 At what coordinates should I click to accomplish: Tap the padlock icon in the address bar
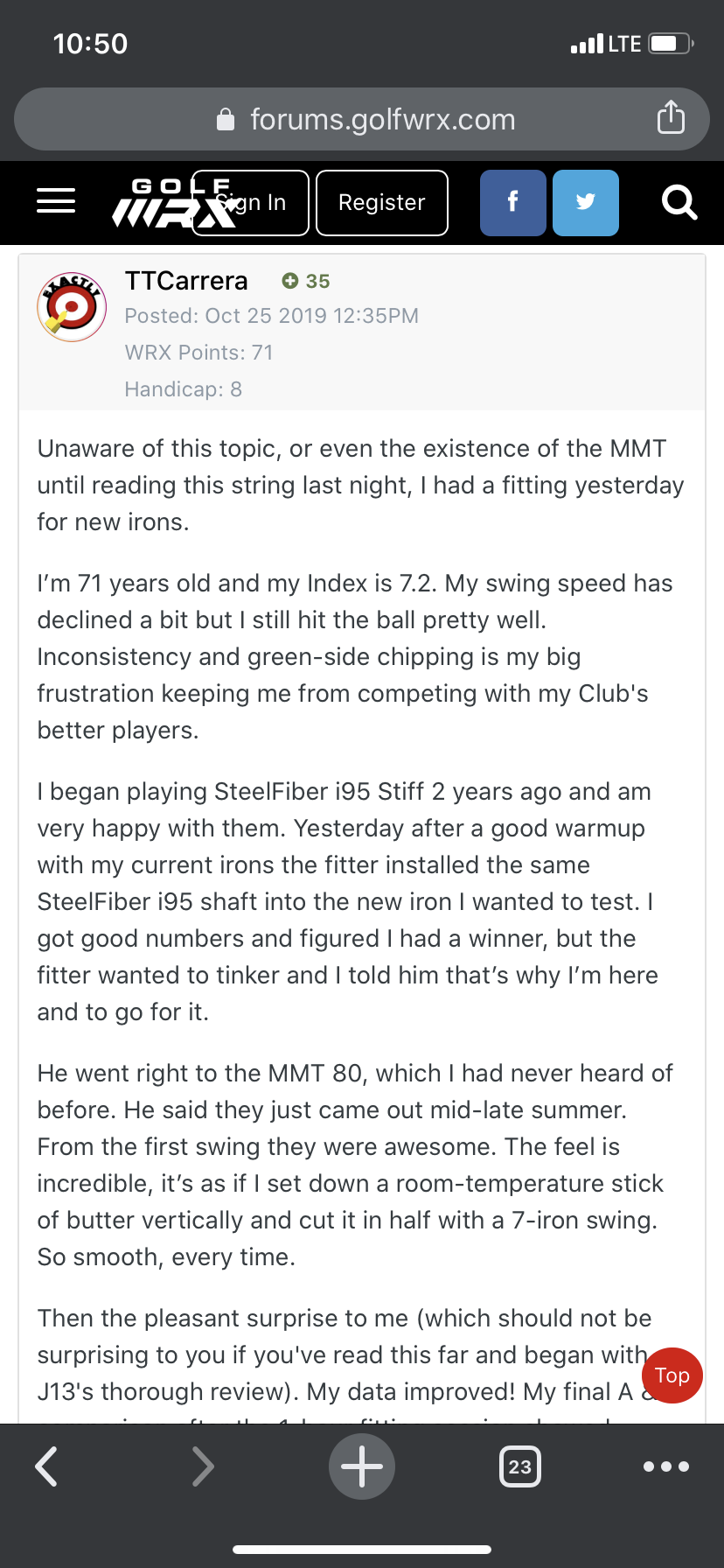226,120
